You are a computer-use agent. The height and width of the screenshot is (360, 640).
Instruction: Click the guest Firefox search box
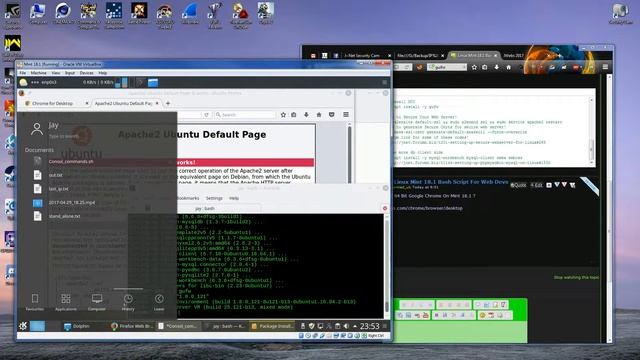click(x=245, y=115)
